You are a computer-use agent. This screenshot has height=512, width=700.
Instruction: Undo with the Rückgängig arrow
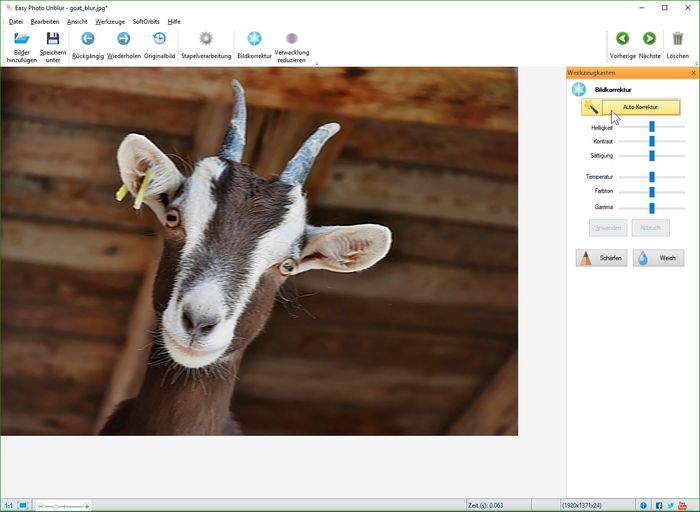tap(88, 39)
